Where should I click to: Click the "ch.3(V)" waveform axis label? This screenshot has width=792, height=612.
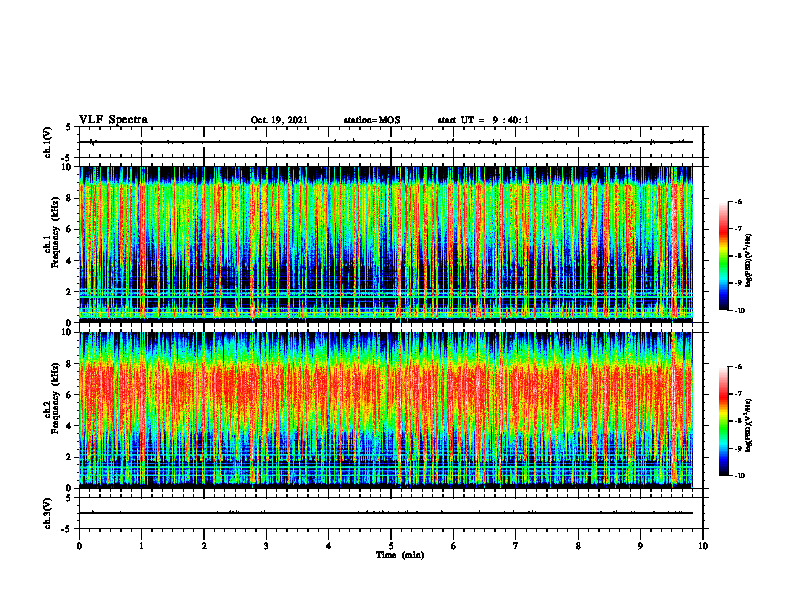[48, 513]
